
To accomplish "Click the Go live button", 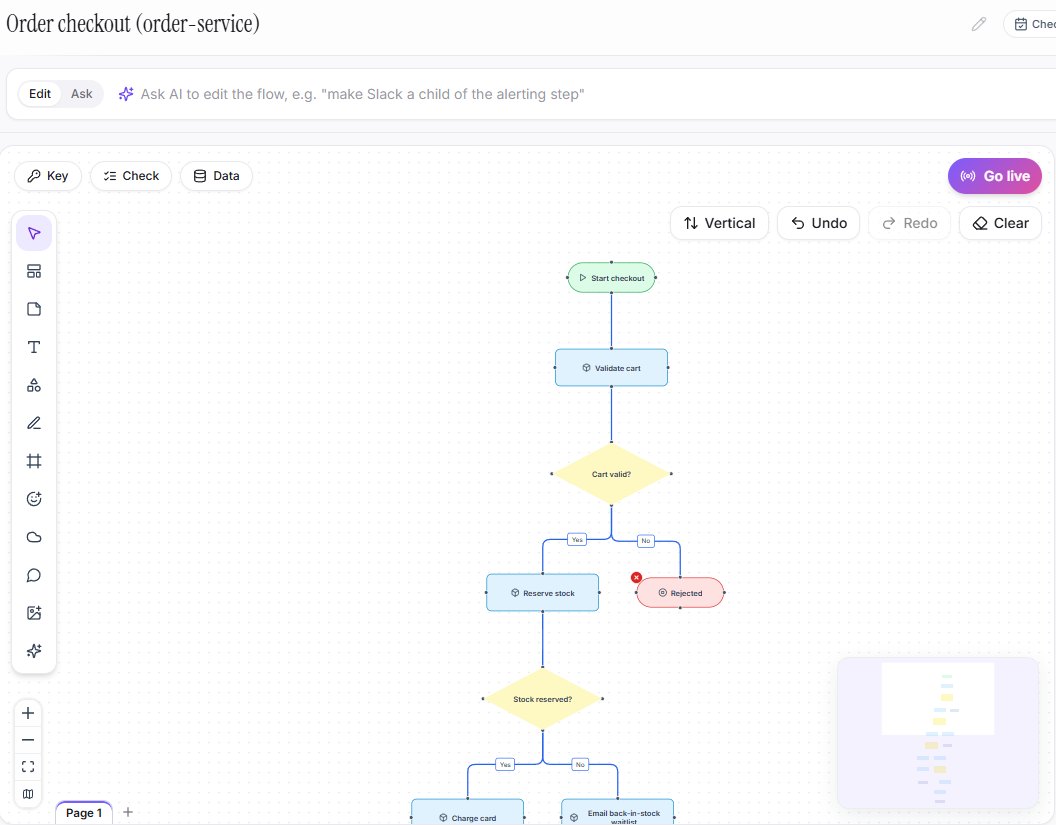I will point(995,176).
